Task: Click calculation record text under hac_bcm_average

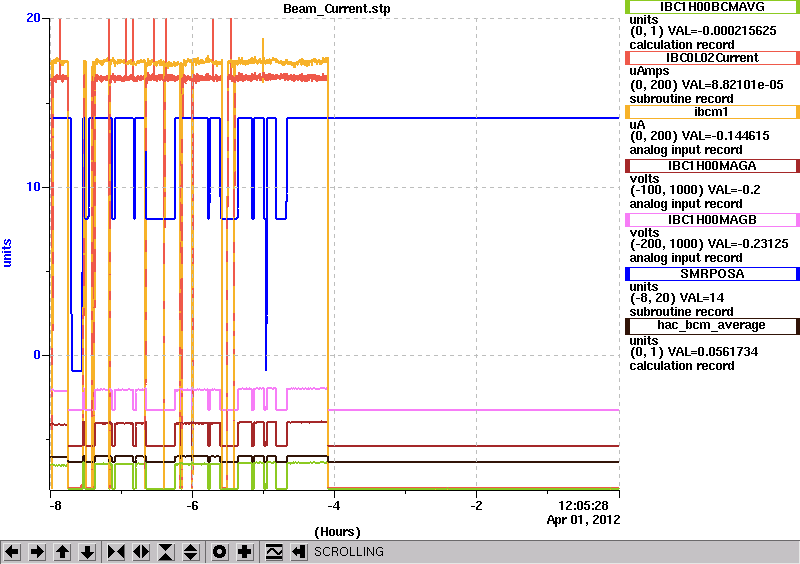Action: [x=682, y=366]
